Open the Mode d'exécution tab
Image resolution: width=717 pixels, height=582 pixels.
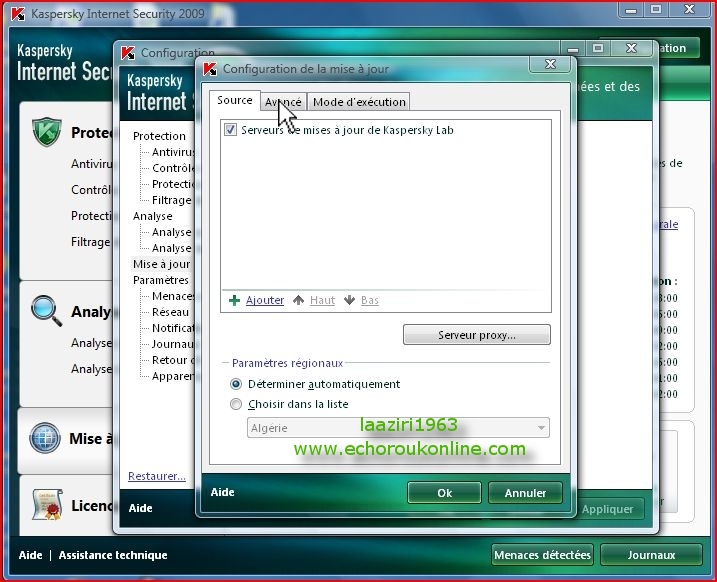pyautogui.click(x=359, y=102)
